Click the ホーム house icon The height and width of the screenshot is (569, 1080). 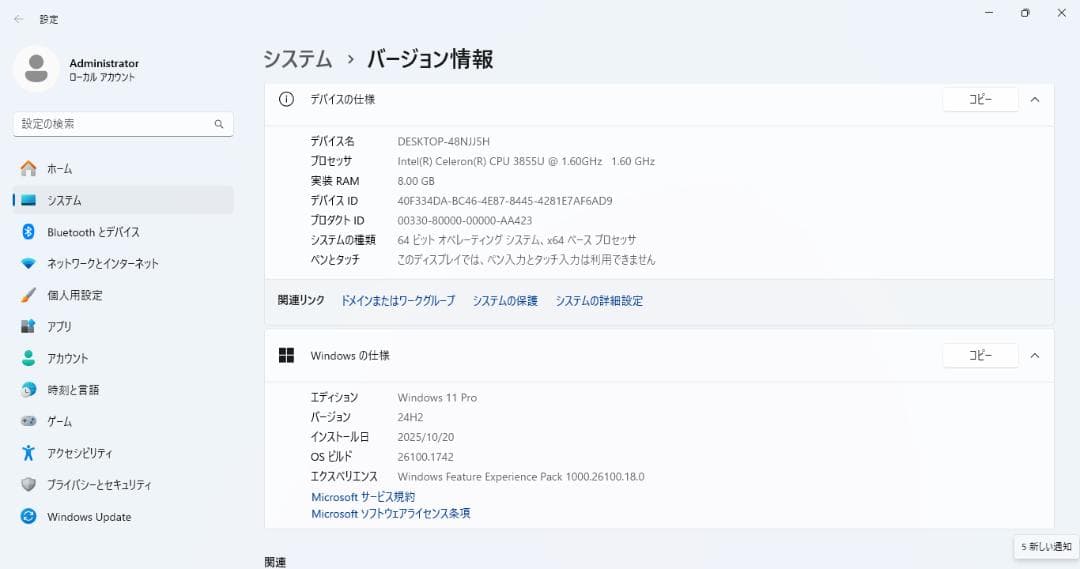click(x=28, y=168)
